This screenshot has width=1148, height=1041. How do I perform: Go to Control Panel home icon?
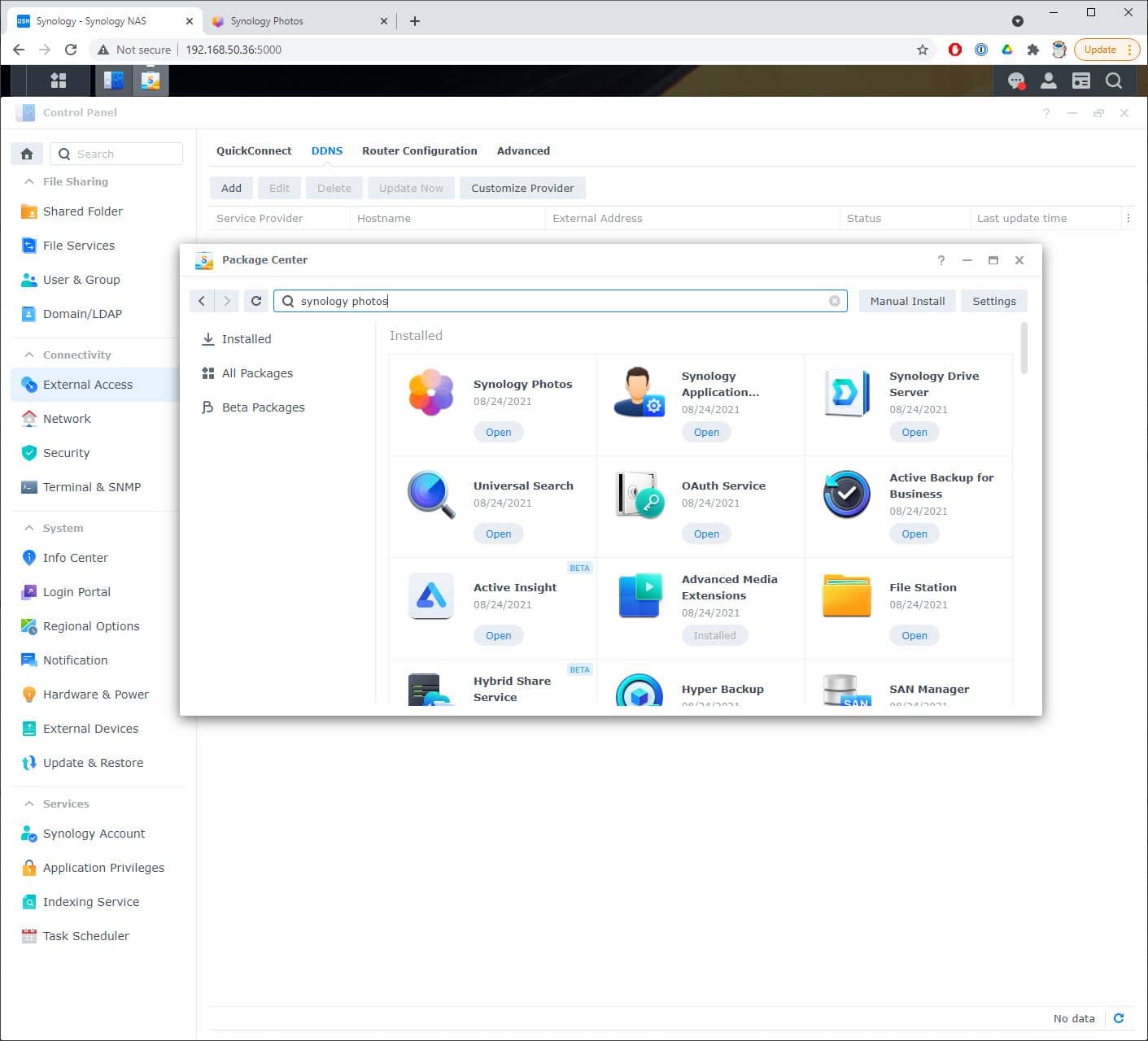pos(27,154)
